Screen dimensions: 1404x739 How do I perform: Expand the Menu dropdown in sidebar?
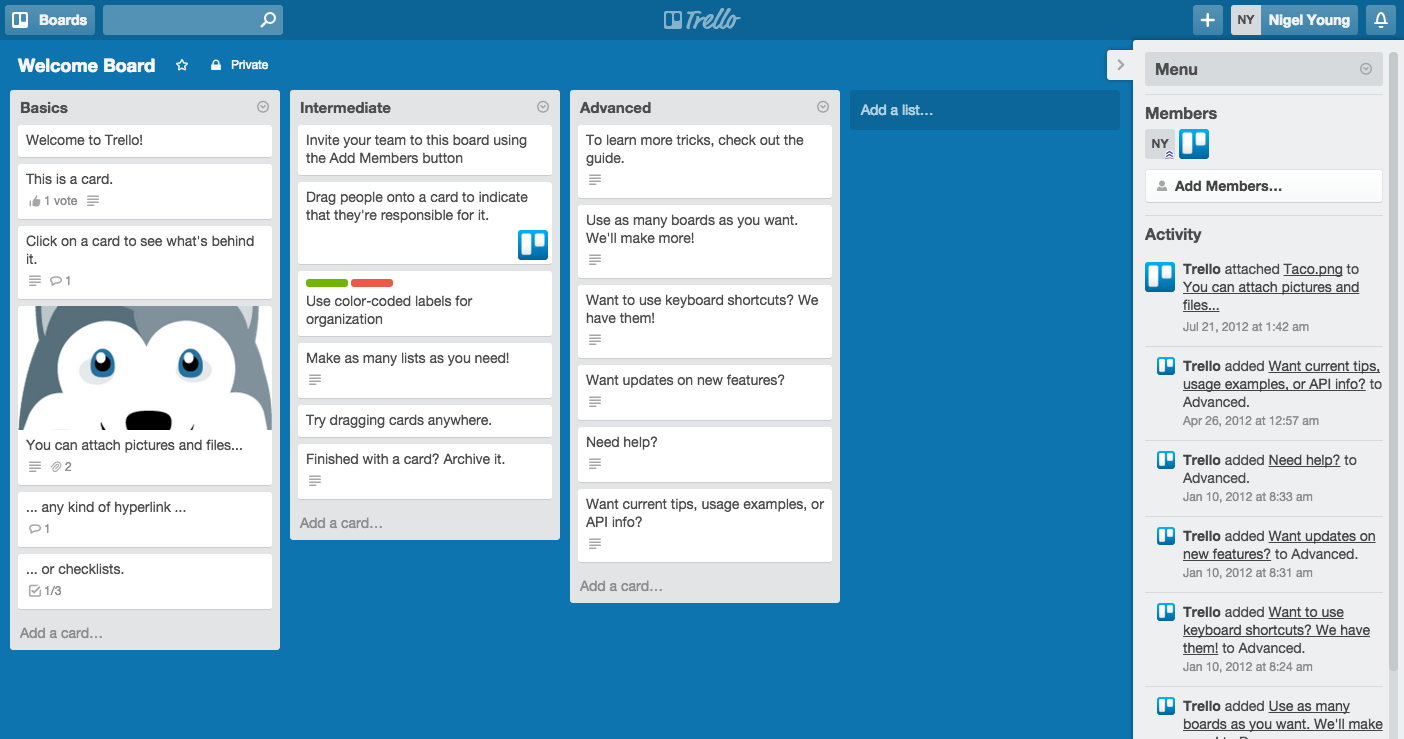[1366, 69]
